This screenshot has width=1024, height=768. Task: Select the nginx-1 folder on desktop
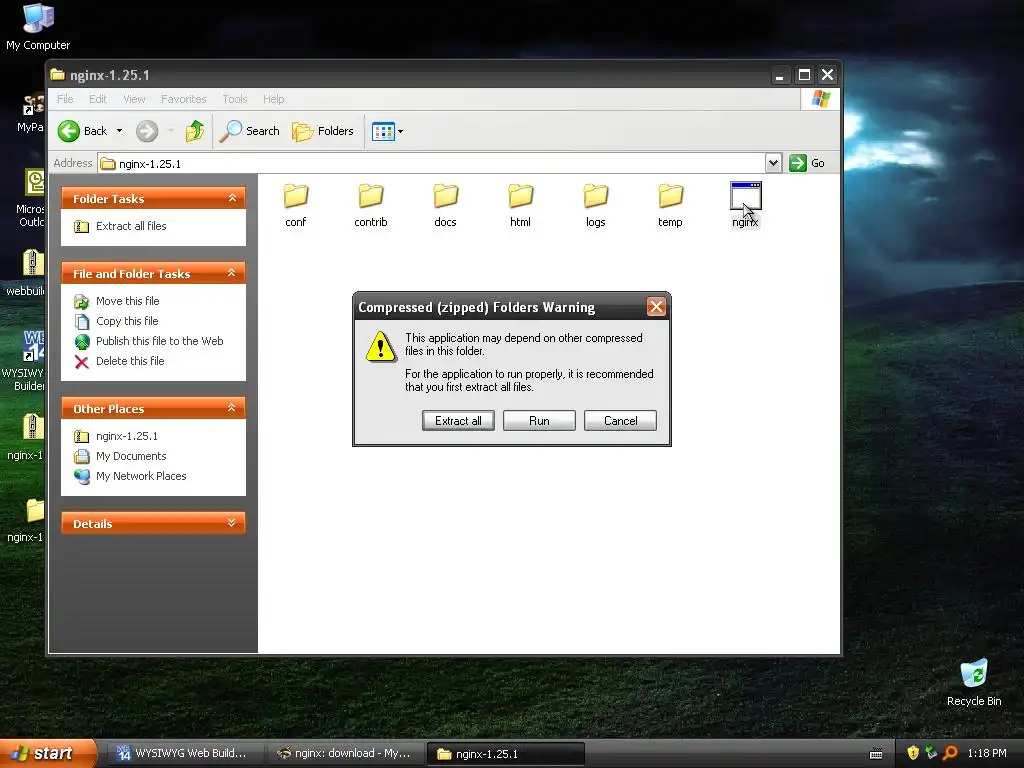(x=26, y=520)
